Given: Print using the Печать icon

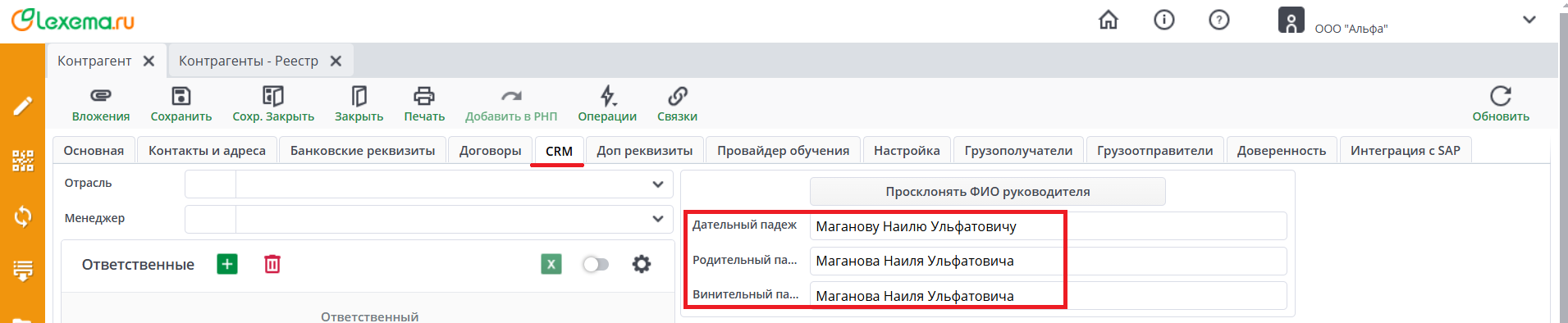Looking at the screenshot, I should (x=424, y=96).
